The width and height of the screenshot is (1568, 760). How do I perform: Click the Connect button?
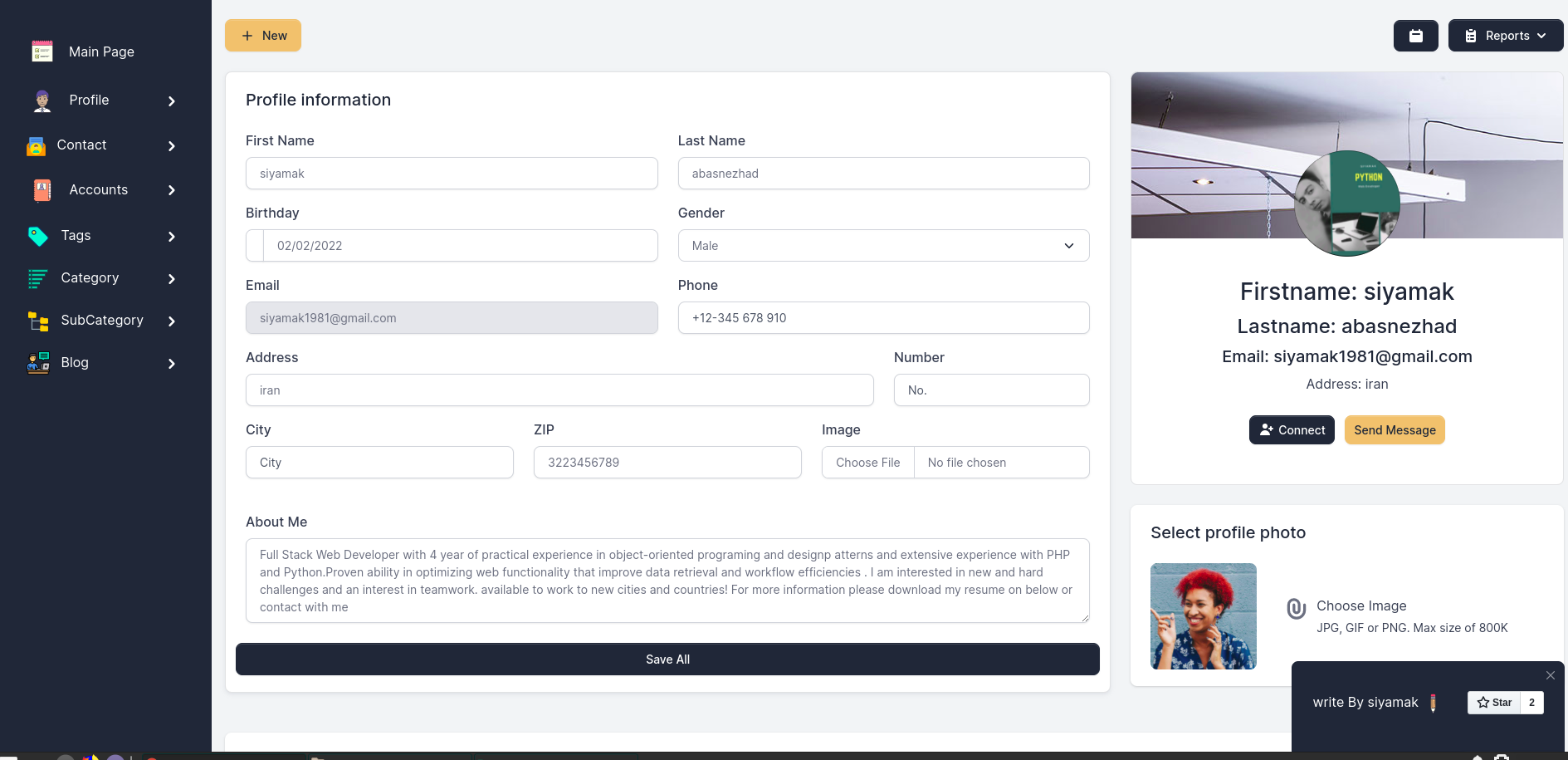[1292, 430]
